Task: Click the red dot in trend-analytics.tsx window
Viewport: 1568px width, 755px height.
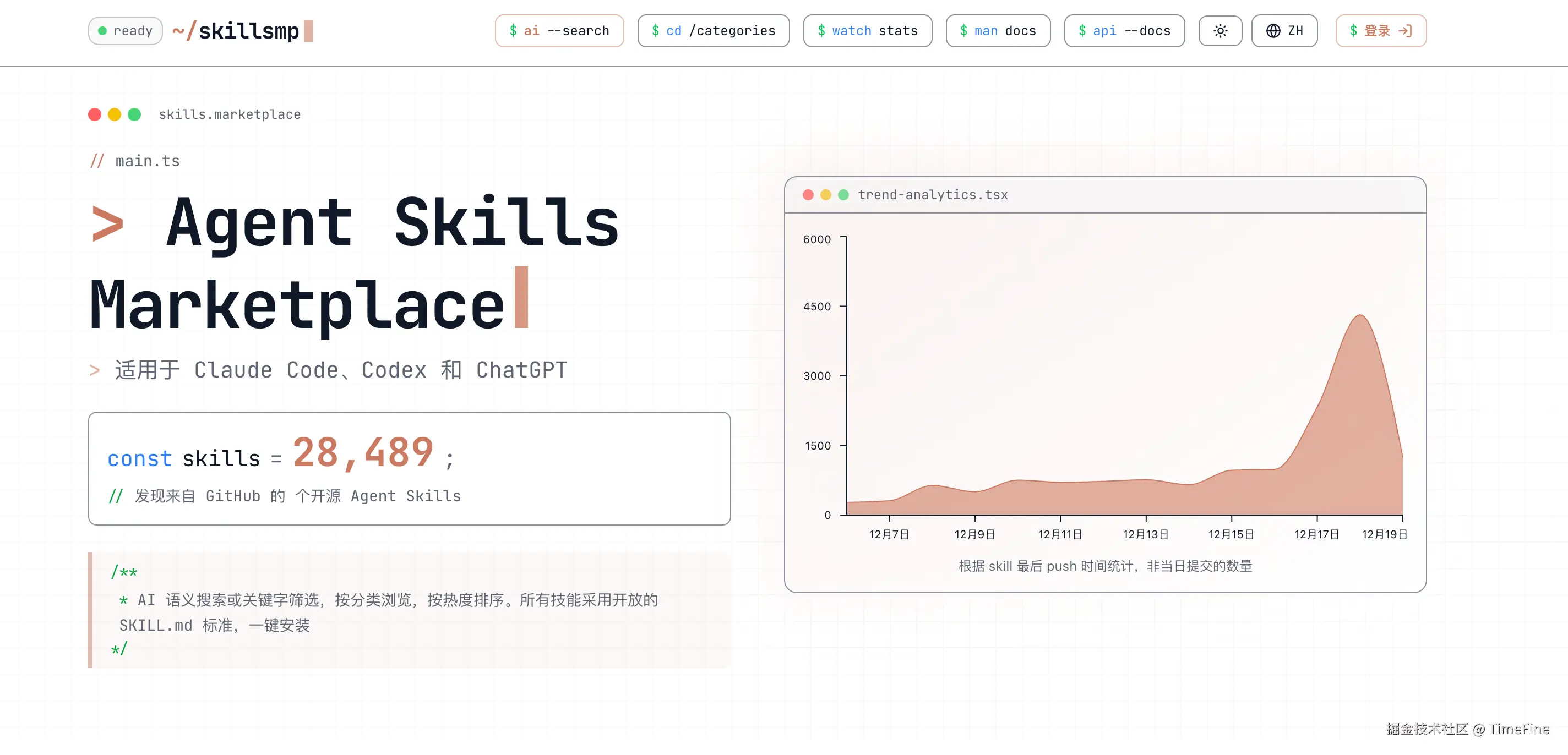Action: (x=808, y=195)
